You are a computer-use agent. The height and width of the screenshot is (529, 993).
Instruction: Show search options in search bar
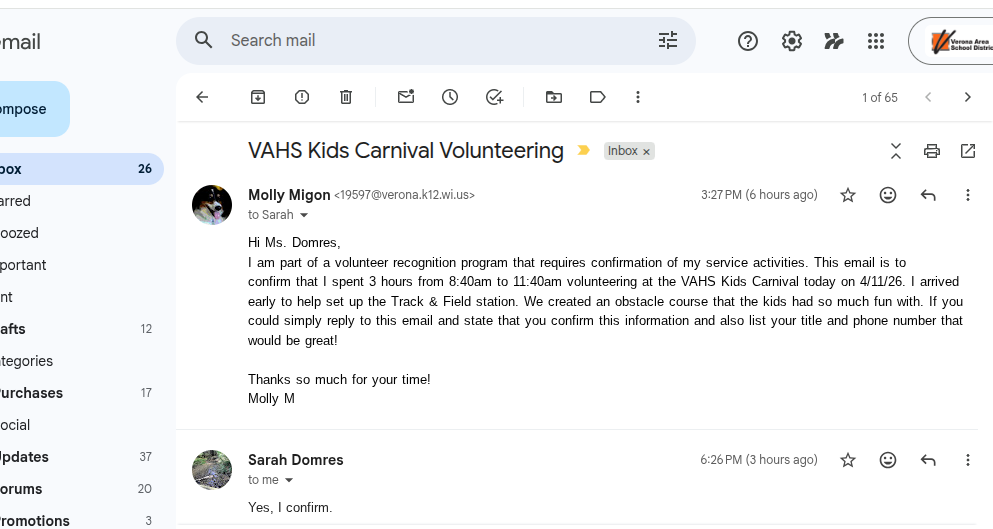pos(668,40)
